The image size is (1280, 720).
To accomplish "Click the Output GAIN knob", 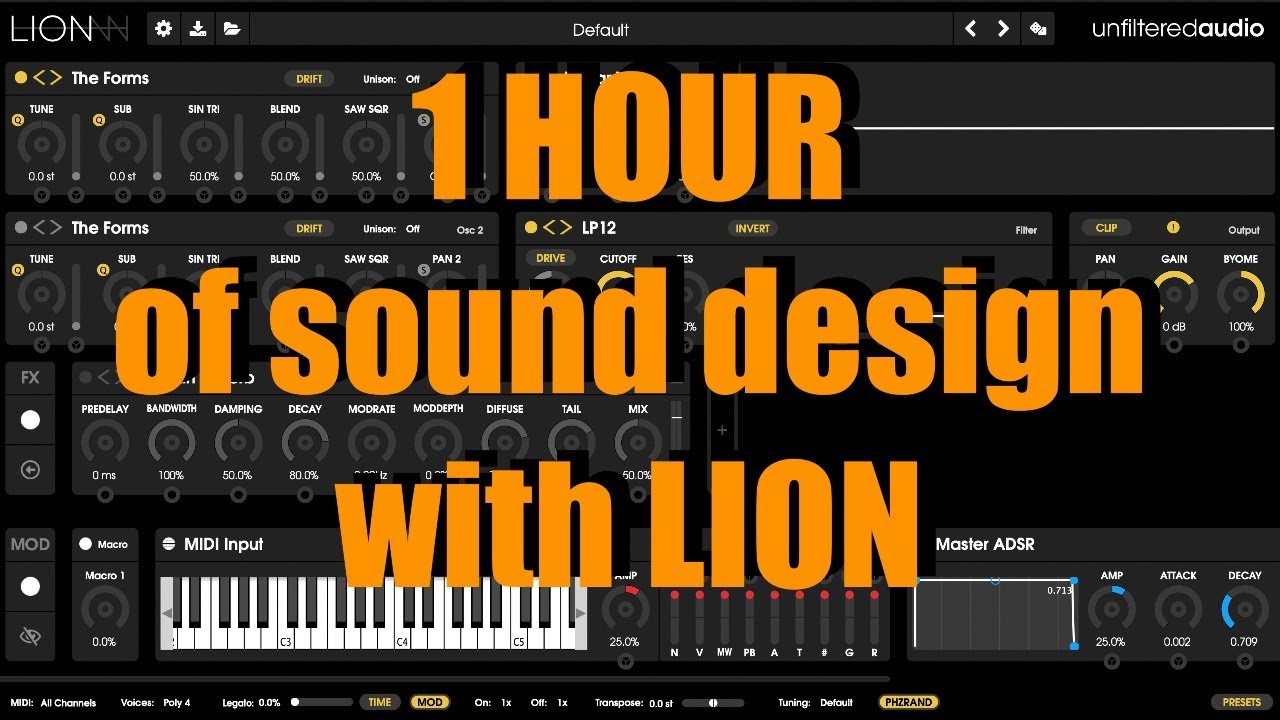I will coord(1174,294).
